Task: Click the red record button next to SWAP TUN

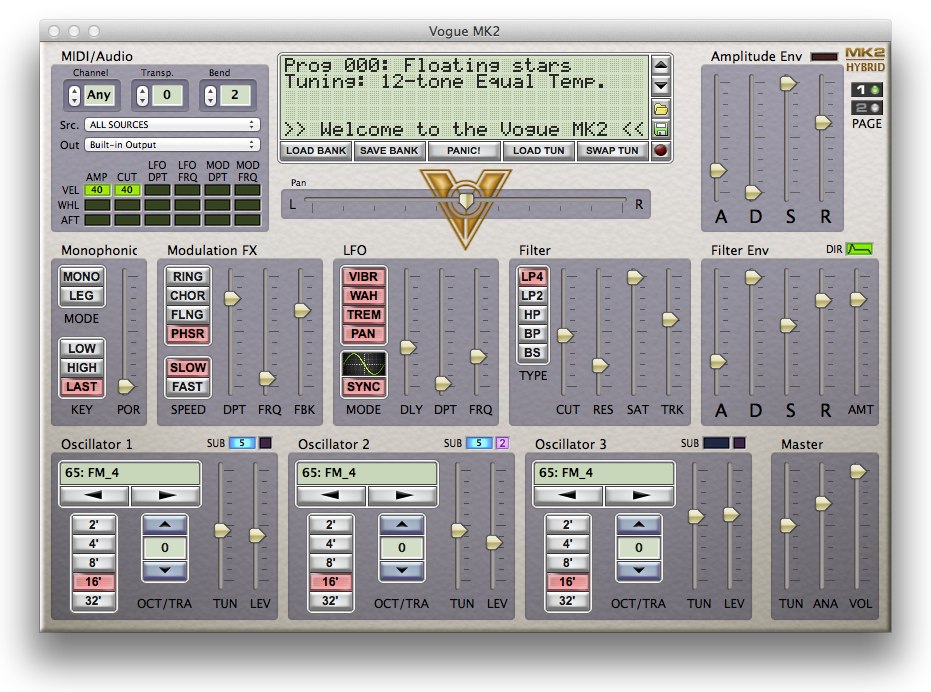Action: [x=661, y=150]
